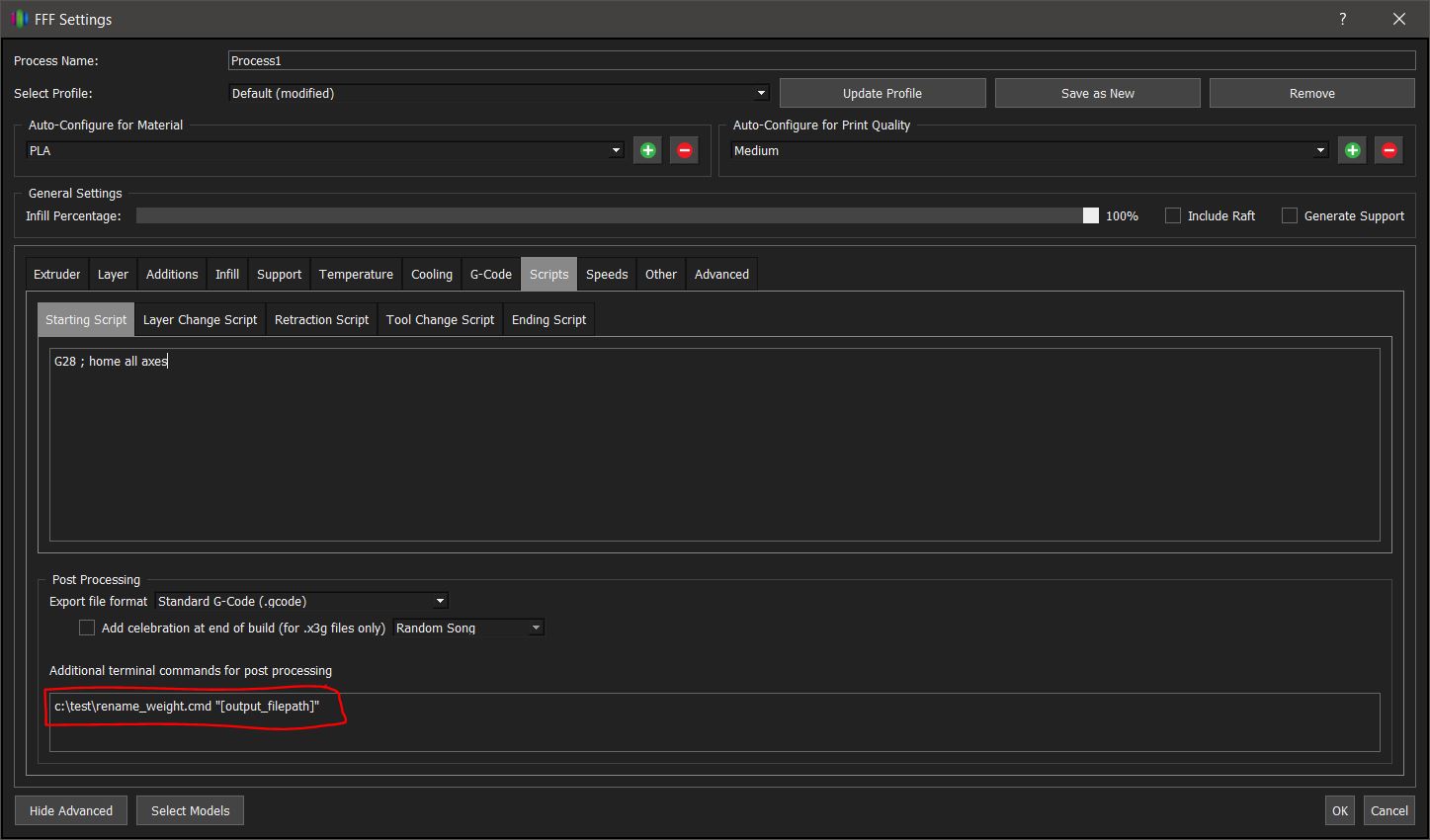Switch to the Other tab

661,274
